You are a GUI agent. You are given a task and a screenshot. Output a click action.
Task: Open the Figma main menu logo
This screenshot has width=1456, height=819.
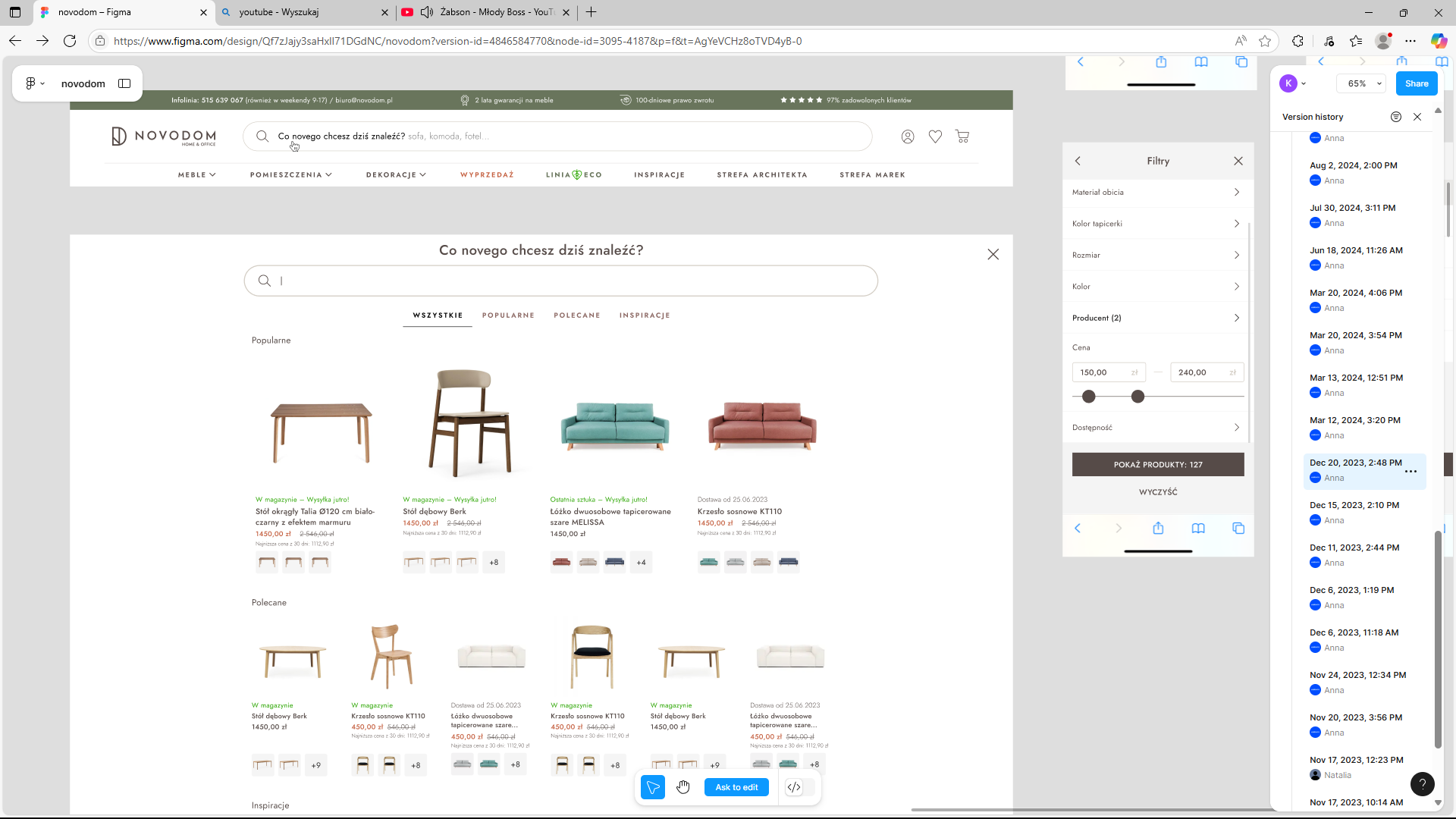click(31, 83)
